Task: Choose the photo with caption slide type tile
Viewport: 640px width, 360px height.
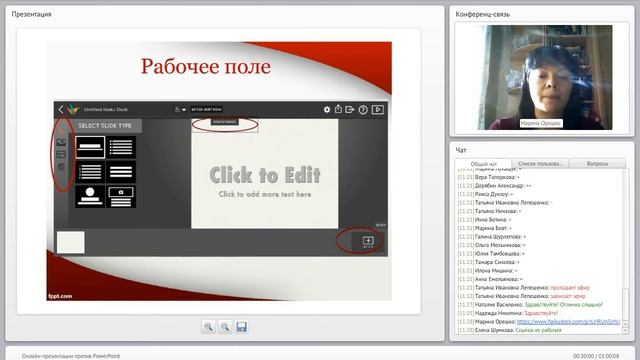Action: (121, 196)
